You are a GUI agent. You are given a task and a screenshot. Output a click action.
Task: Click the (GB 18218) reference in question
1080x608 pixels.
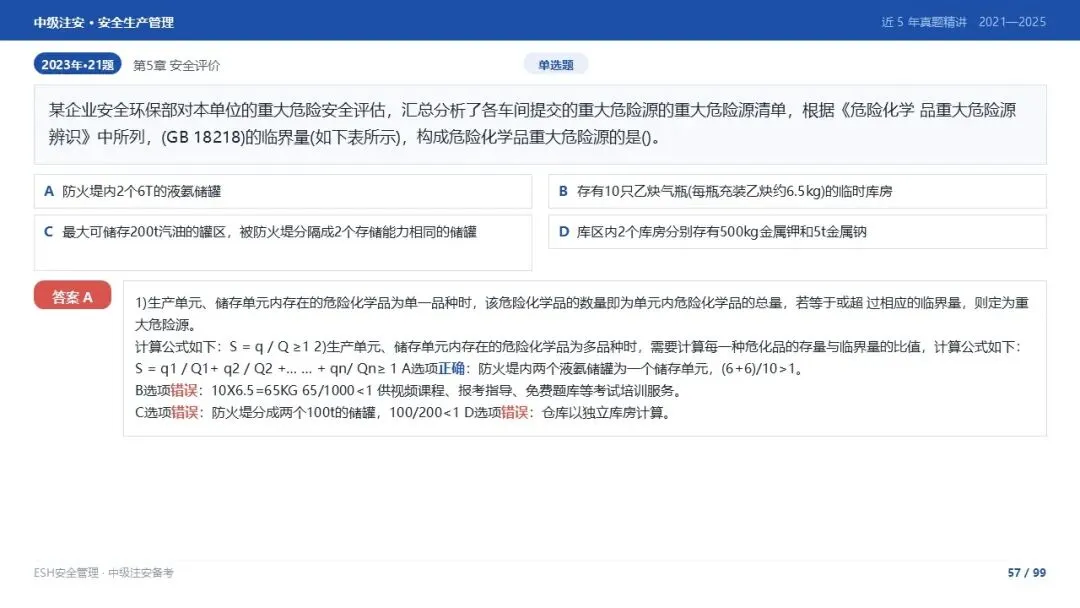(202, 137)
